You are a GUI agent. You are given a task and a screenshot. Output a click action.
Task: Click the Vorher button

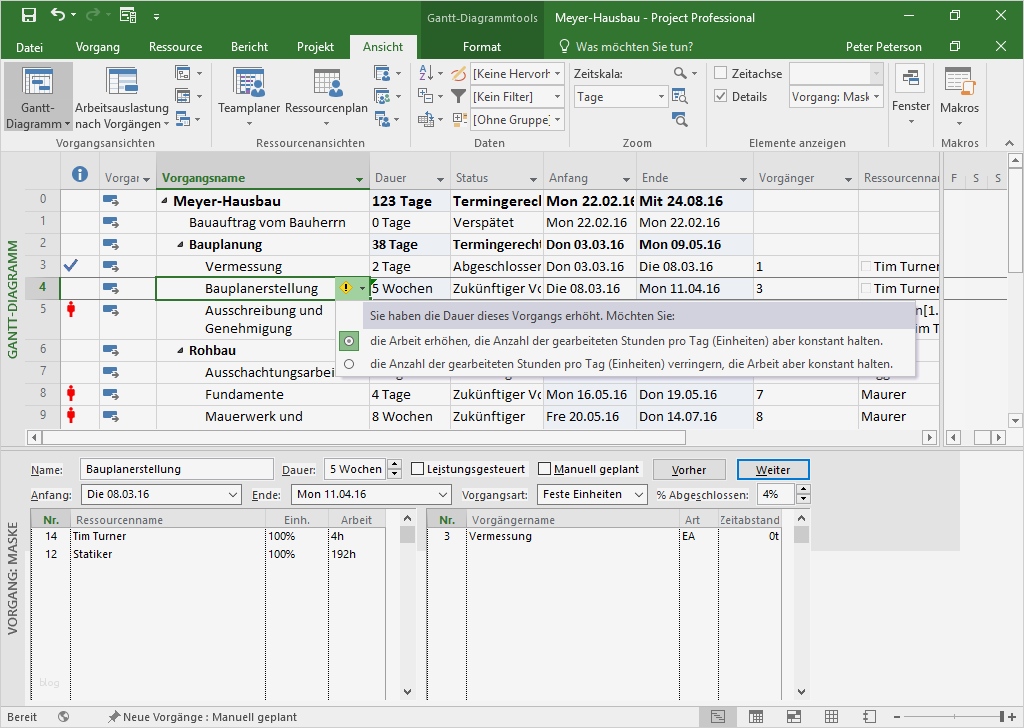point(689,470)
